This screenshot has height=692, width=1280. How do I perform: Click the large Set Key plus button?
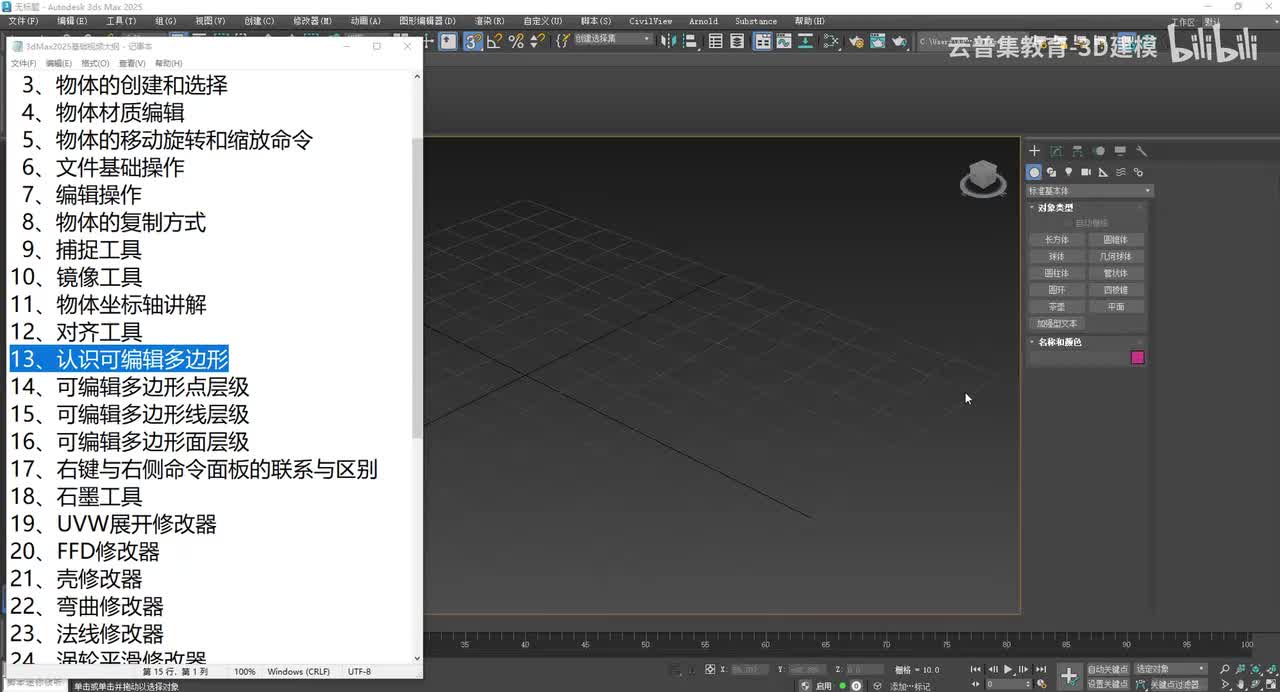(x=1069, y=676)
